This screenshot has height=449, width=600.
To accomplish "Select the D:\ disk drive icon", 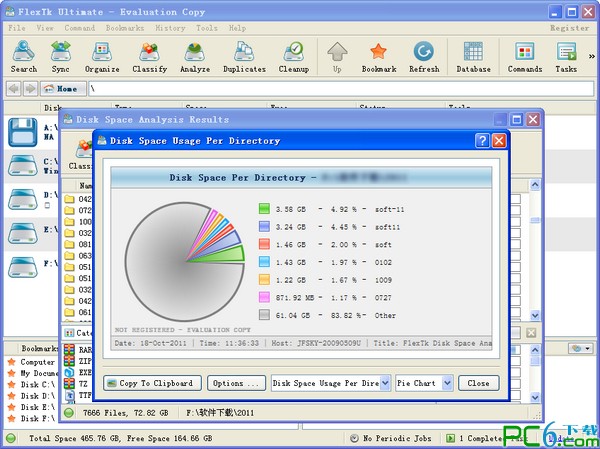I will tap(23, 199).
